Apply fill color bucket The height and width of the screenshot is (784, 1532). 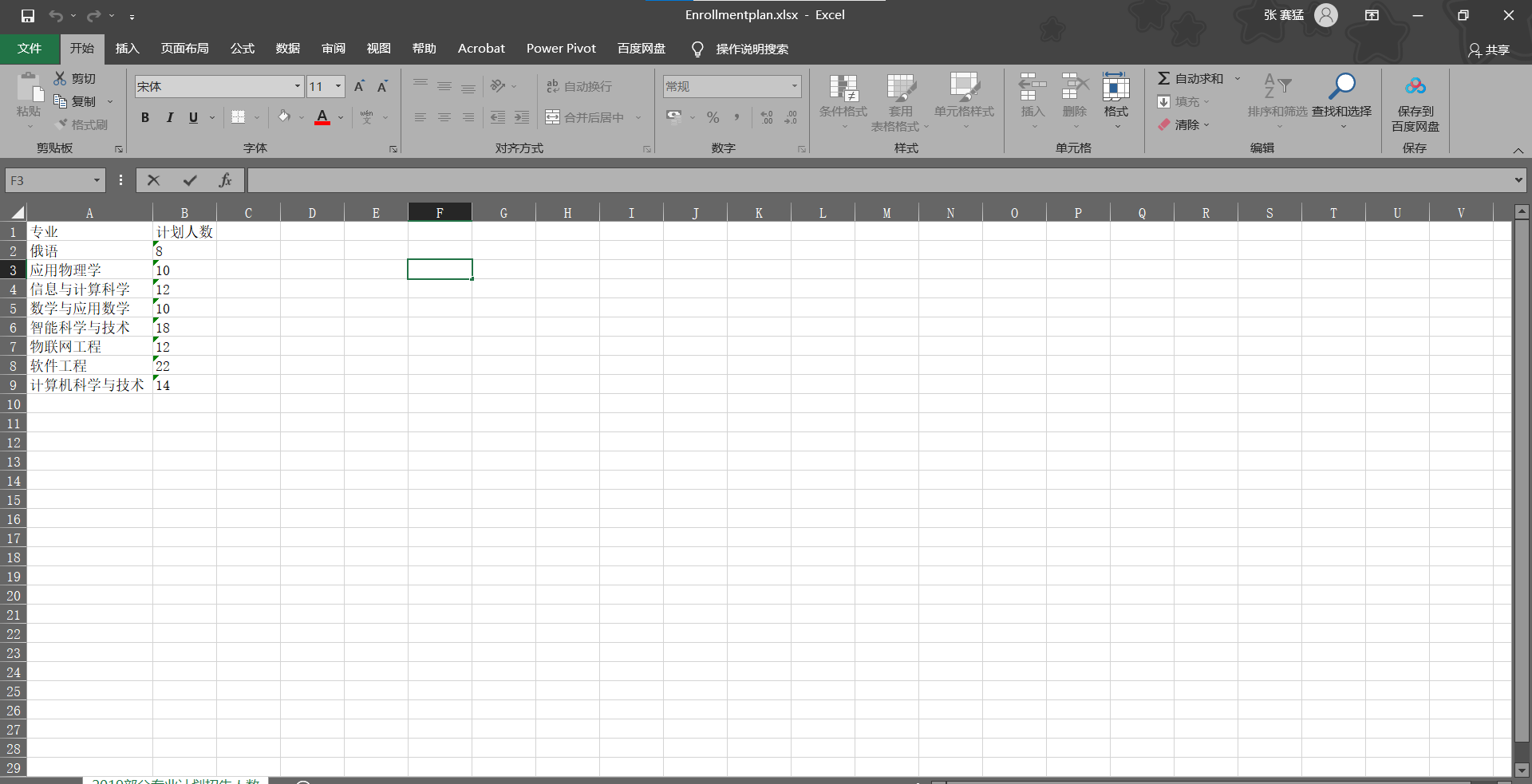tap(284, 117)
